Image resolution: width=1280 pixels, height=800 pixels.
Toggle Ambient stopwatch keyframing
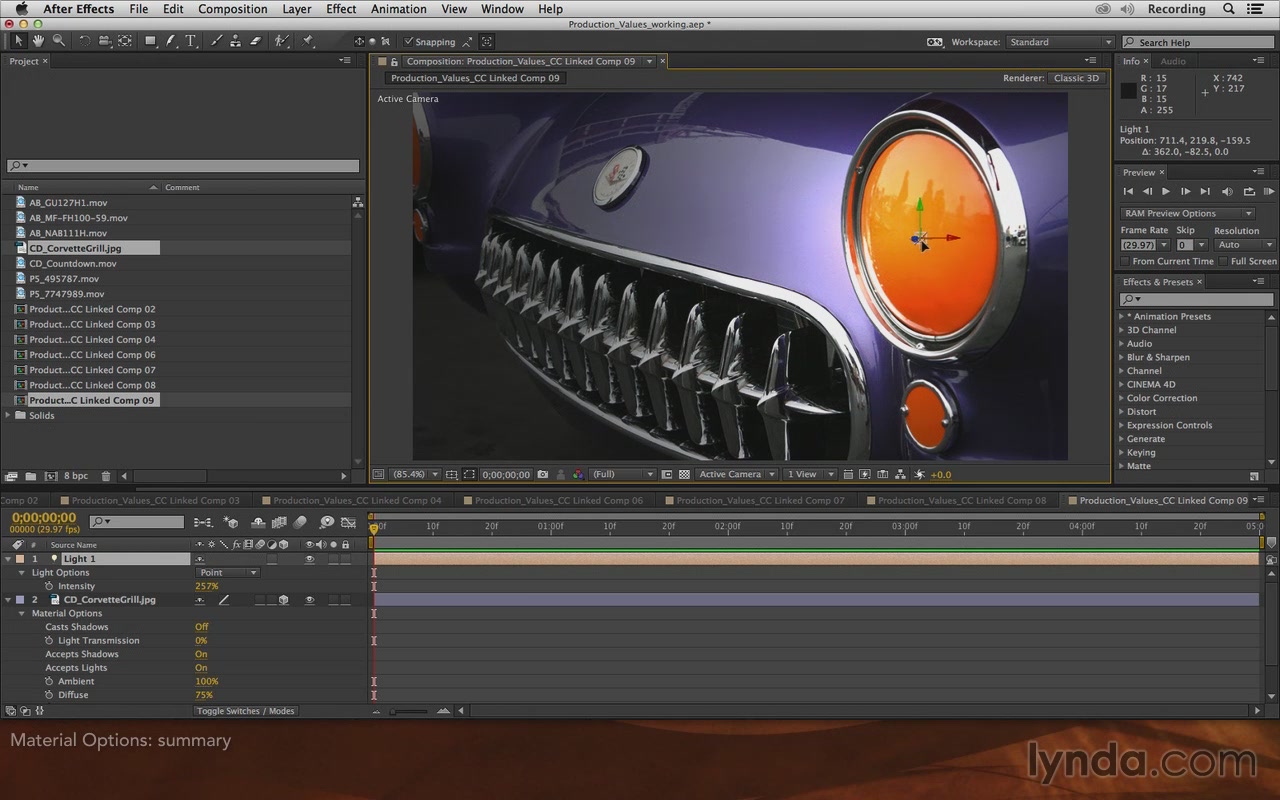coord(49,681)
